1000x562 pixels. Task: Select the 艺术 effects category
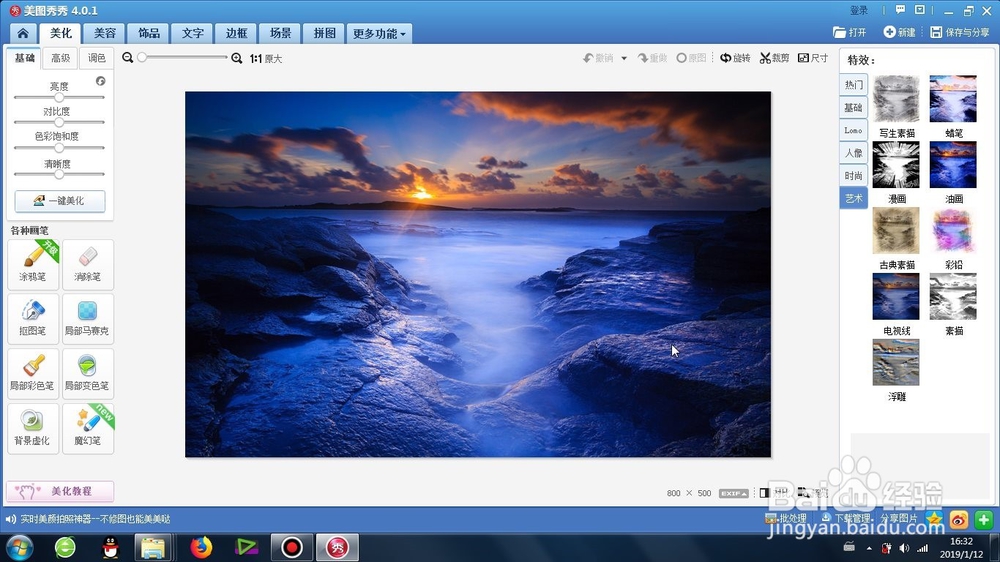click(853, 198)
